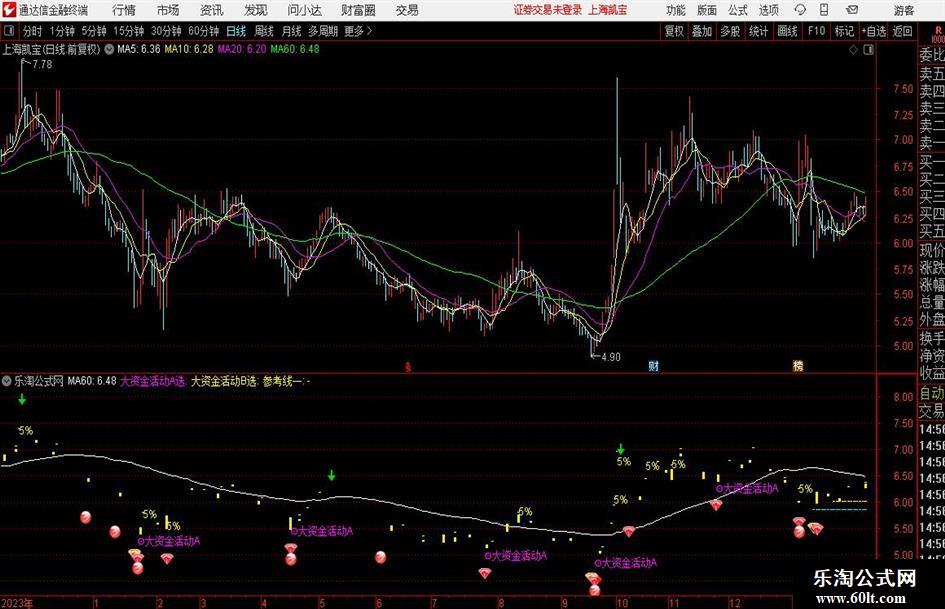Open the 选项 menu
The width and height of the screenshot is (945, 609).
pyautogui.click(x=769, y=10)
